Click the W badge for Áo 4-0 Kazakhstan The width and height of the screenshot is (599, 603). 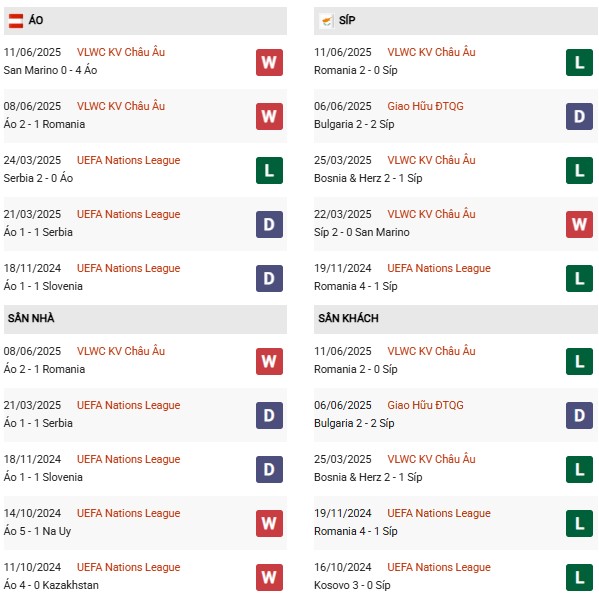pos(269,577)
